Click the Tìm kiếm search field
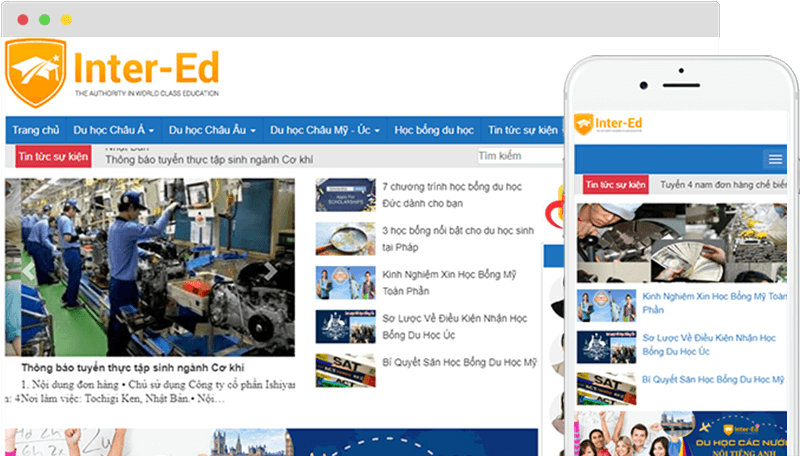This screenshot has width=800, height=456. pyautogui.click(x=518, y=156)
